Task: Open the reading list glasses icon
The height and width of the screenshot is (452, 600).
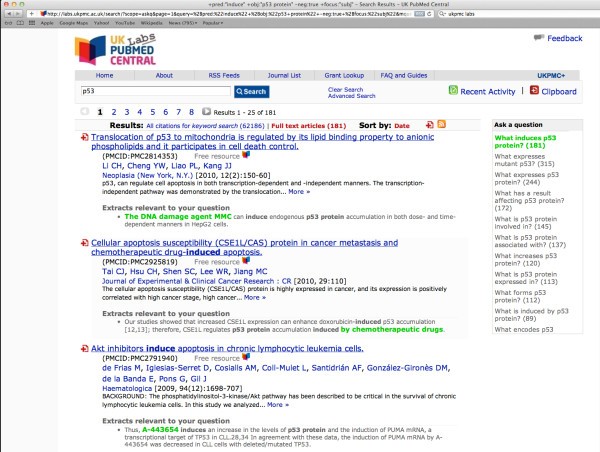Action: click(x=8, y=23)
